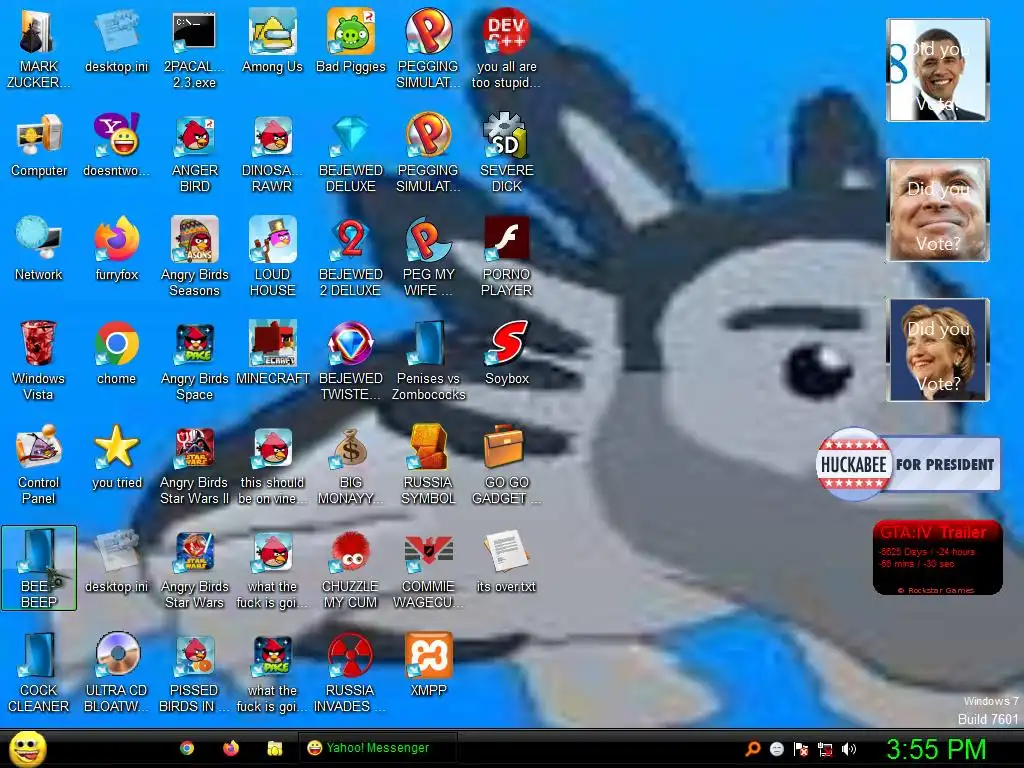Click the 3:55 PM taskbar clock
Screen dimensions: 1024x768
pos(936,748)
